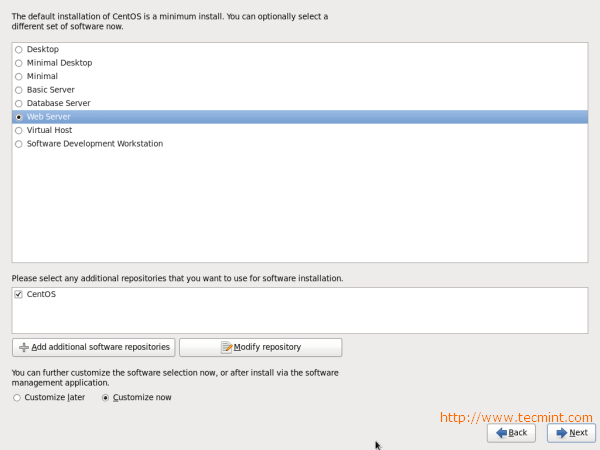The height and width of the screenshot is (450, 600).
Task: Click the CentOS repository list entry
Action: [x=42, y=294]
